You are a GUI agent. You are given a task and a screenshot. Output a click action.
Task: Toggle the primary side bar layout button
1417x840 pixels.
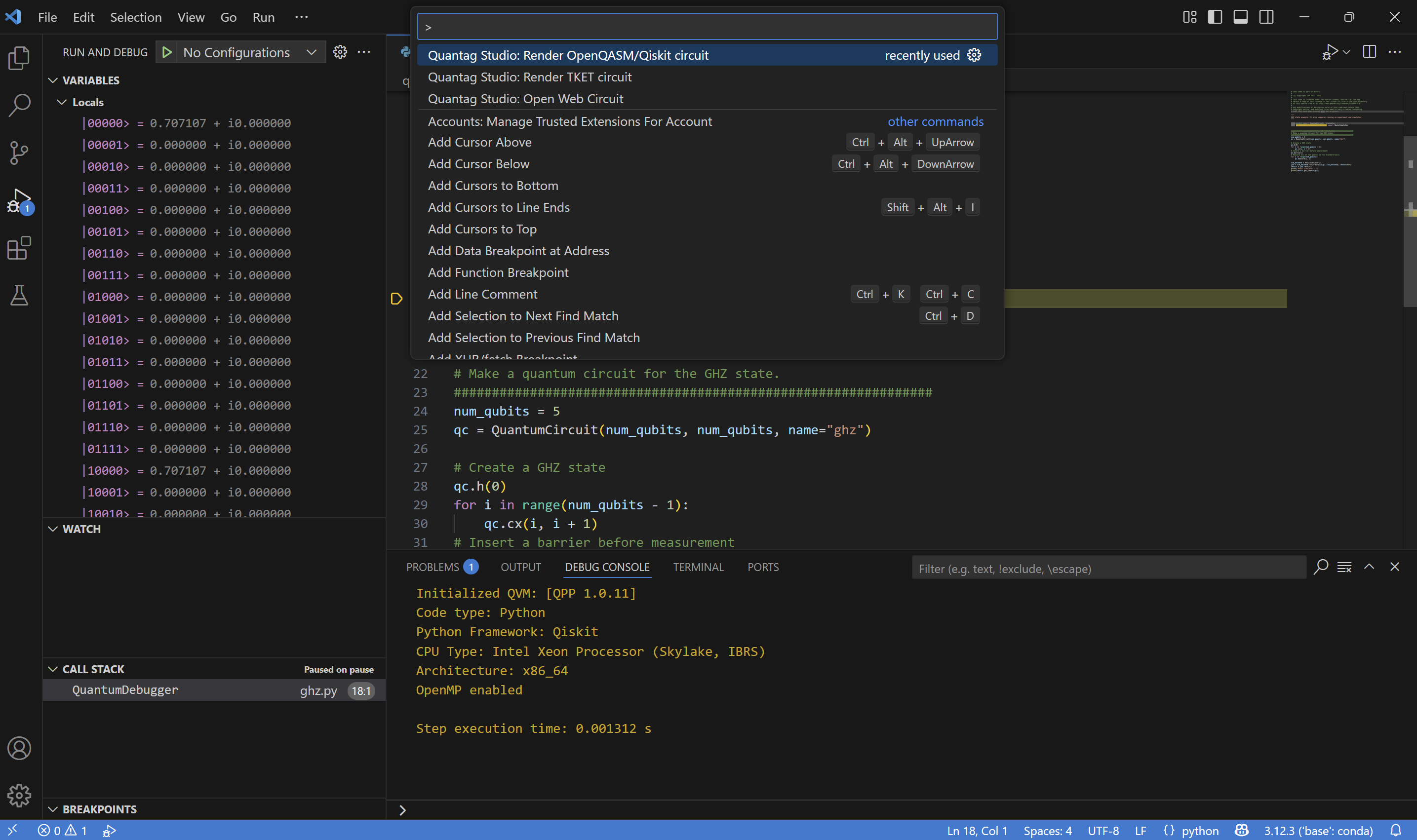click(1215, 17)
